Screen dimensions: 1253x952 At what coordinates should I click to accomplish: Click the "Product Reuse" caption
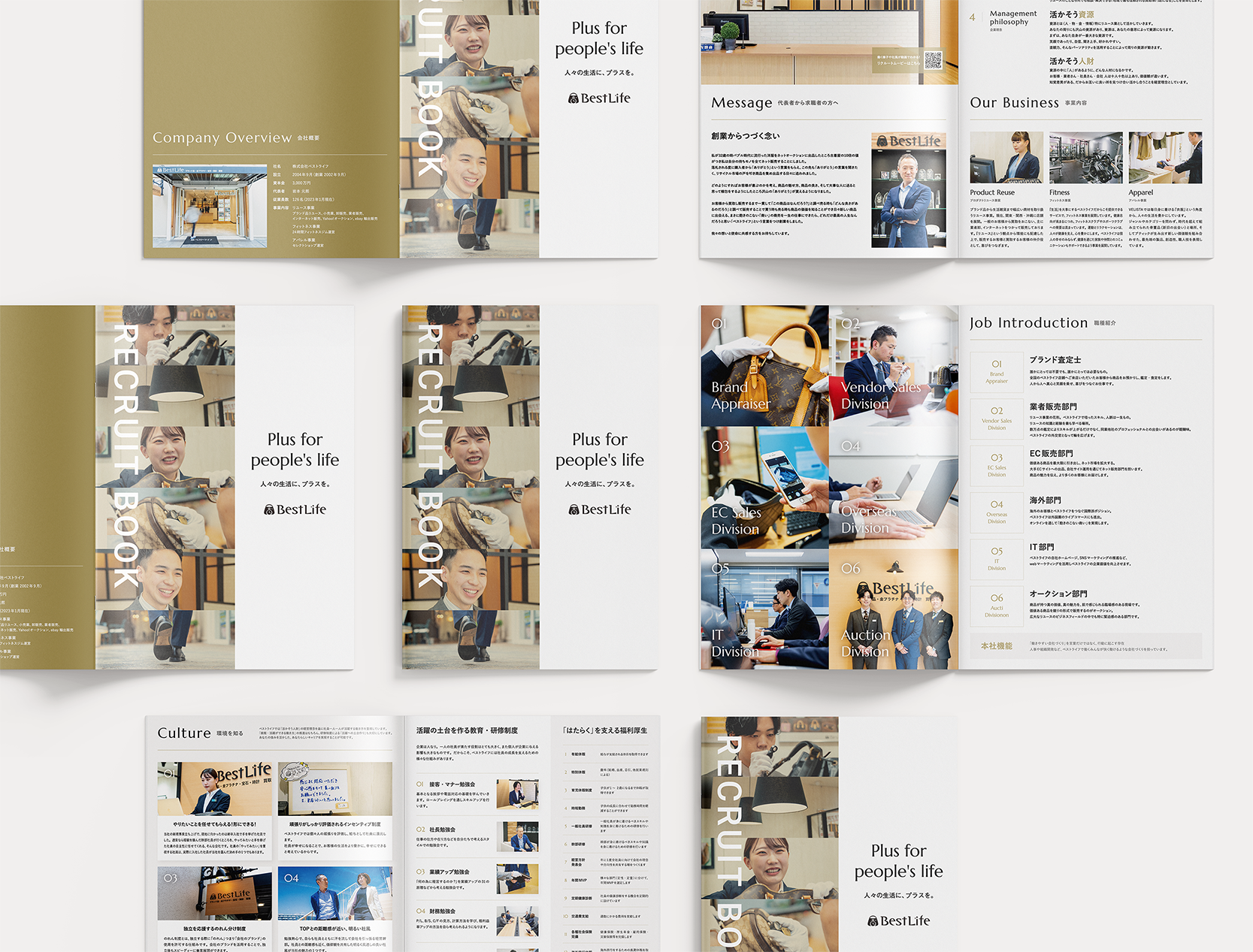coord(992,192)
